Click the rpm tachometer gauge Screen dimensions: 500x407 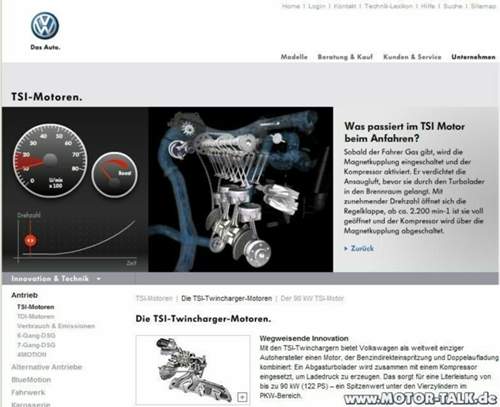[50, 161]
